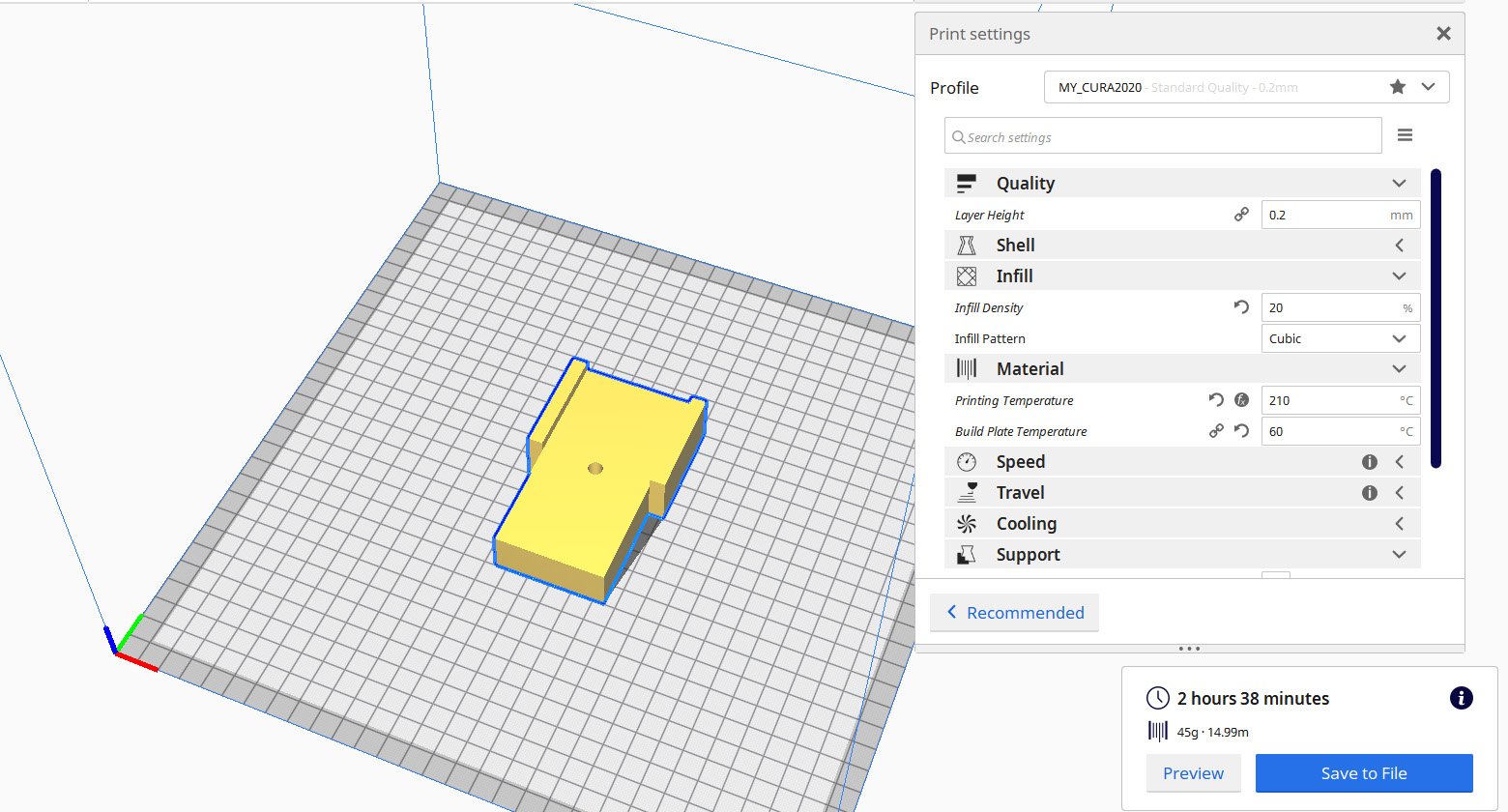Click the Preview button

coord(1193,773)
